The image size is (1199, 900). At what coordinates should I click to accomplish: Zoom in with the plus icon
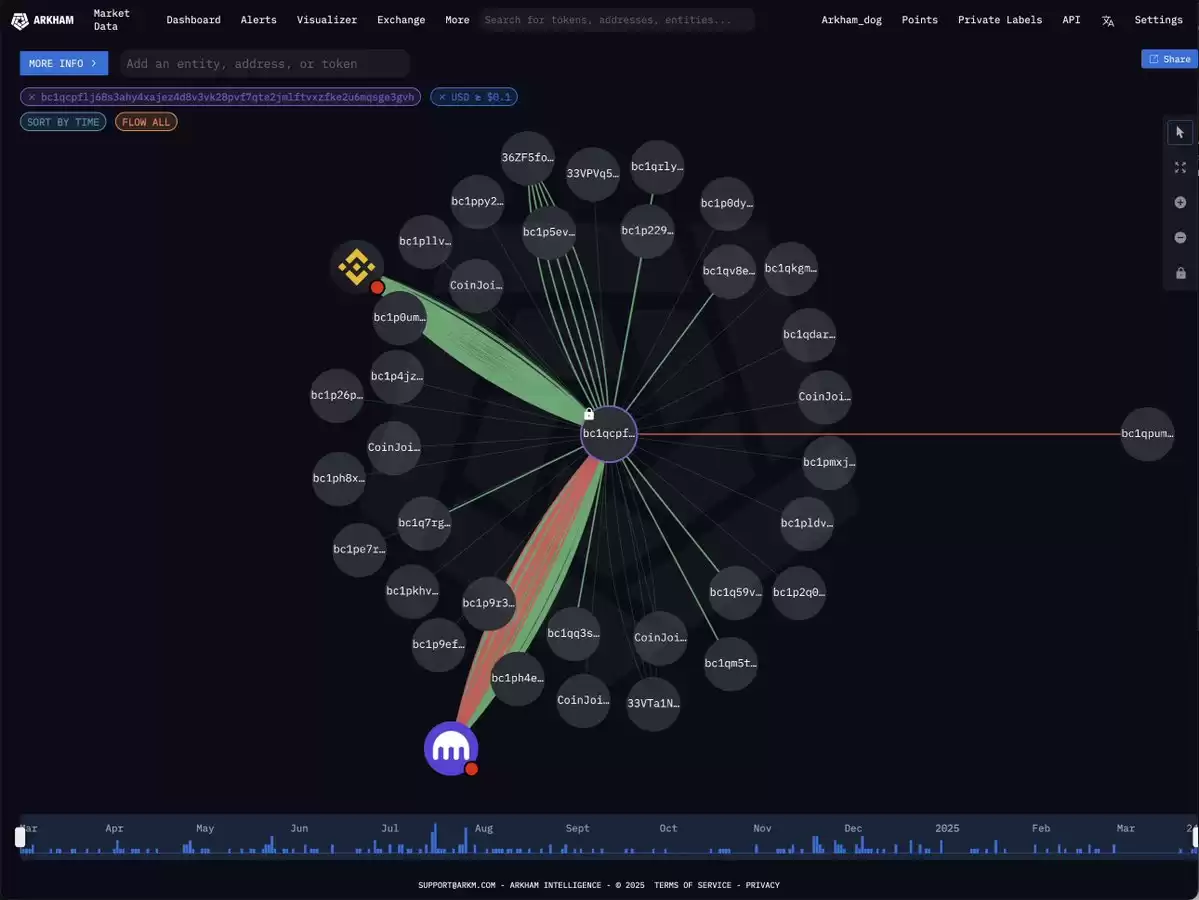[x=1180, y=203]
